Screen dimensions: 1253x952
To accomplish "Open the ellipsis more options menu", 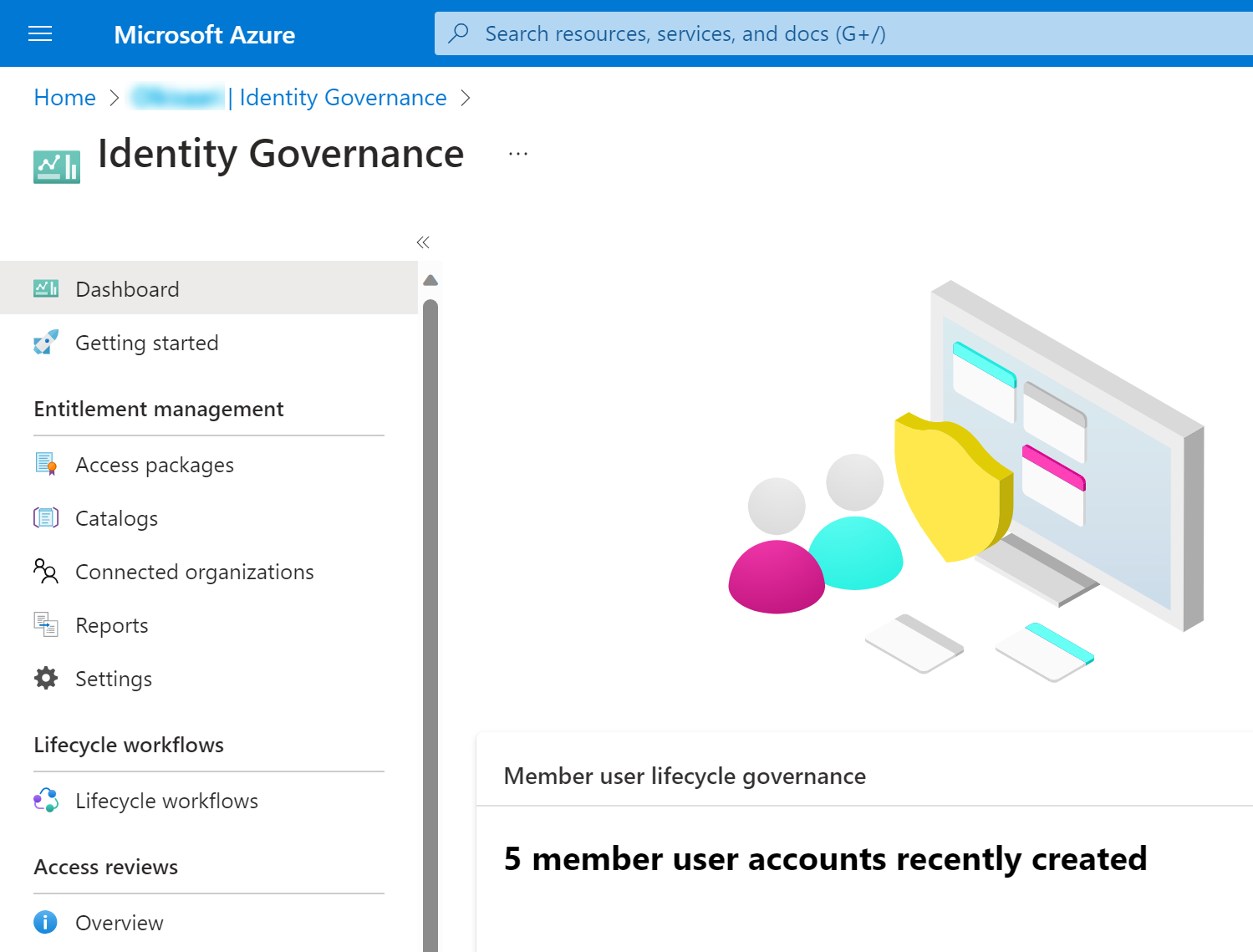I will pos(518,154).
